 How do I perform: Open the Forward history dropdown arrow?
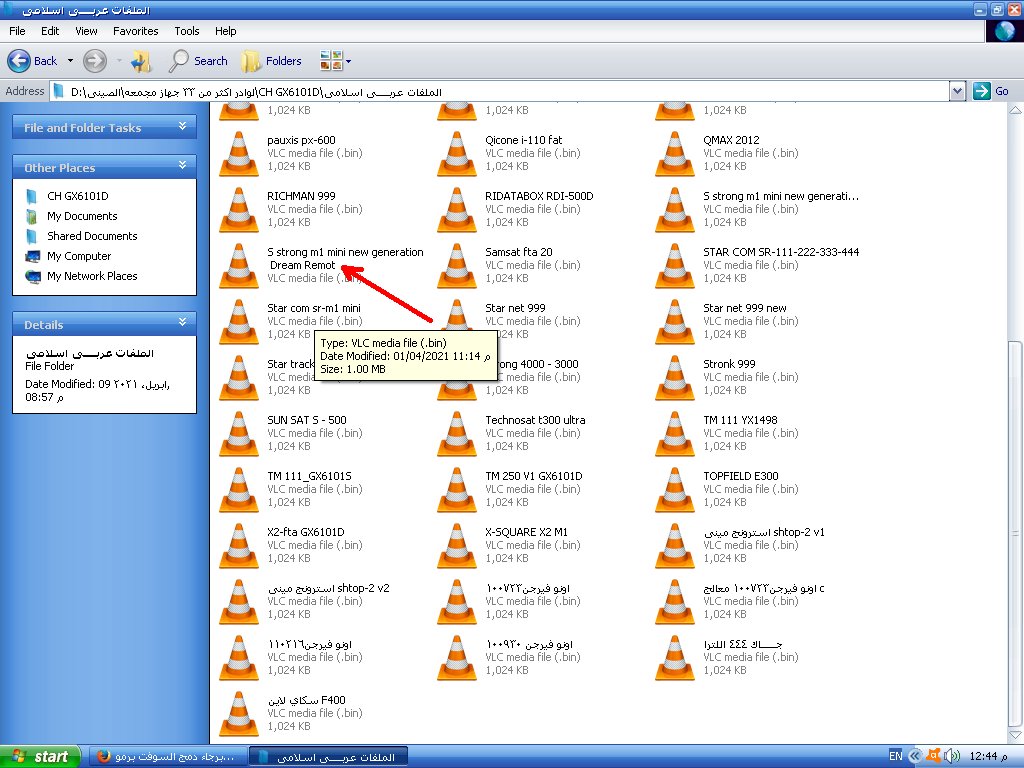(x=119, y=61)
